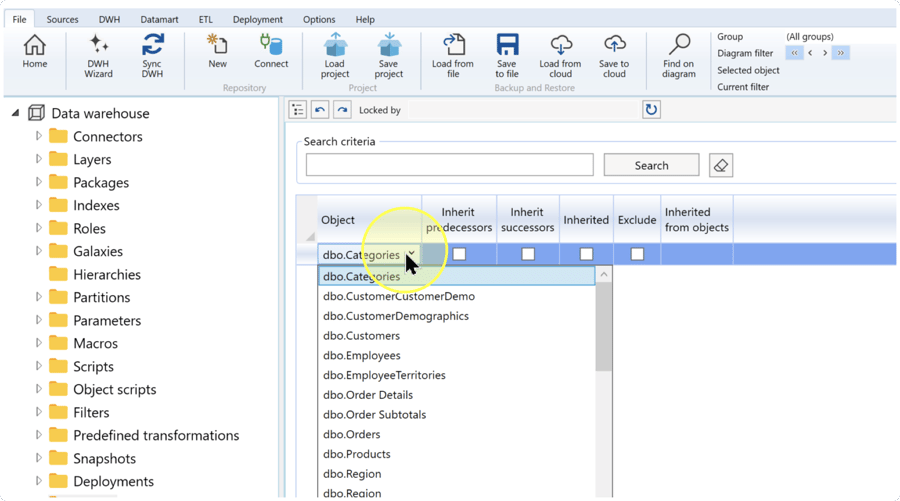Click the Inherited from objects column header
This screenshot has height=501, width=900.
(697, 219)
